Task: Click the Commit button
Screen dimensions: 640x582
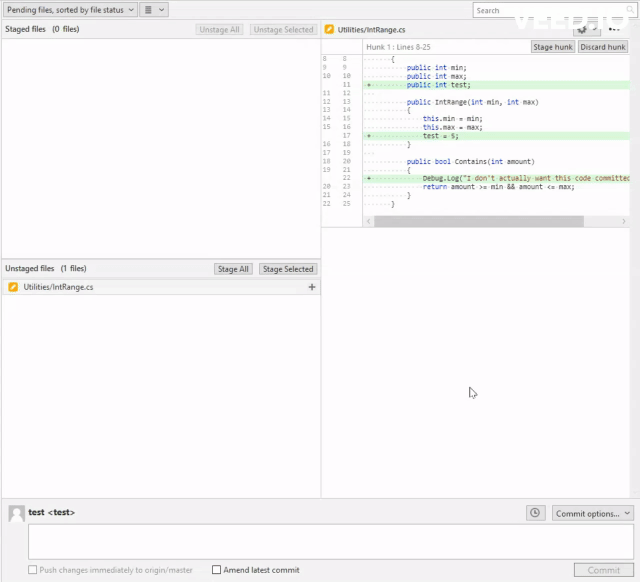Action: pyautogui.click(x=604, y=570)
